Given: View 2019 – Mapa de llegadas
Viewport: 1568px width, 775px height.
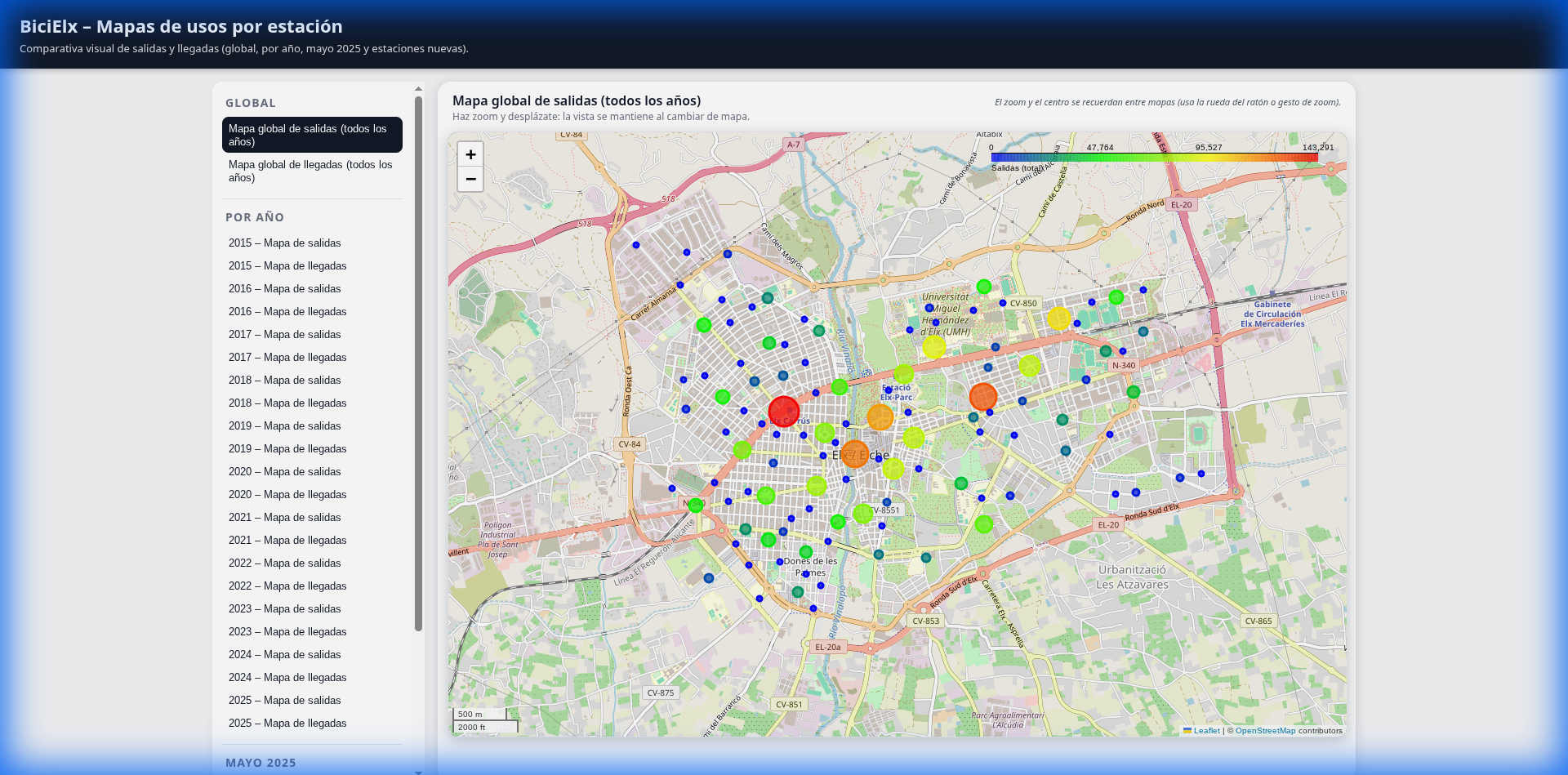Looking at the screenshot, I should 312,448.
